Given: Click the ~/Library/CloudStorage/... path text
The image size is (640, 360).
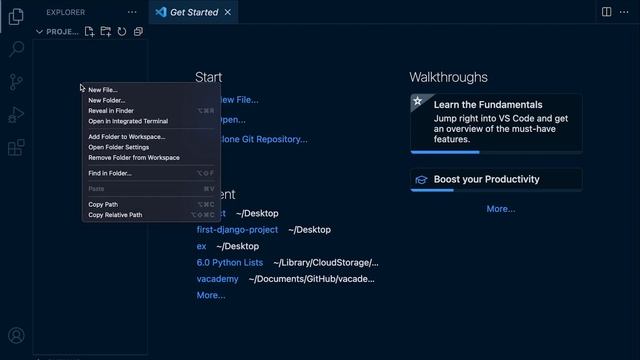Looking at the screenshot, I should coord(326,262).
